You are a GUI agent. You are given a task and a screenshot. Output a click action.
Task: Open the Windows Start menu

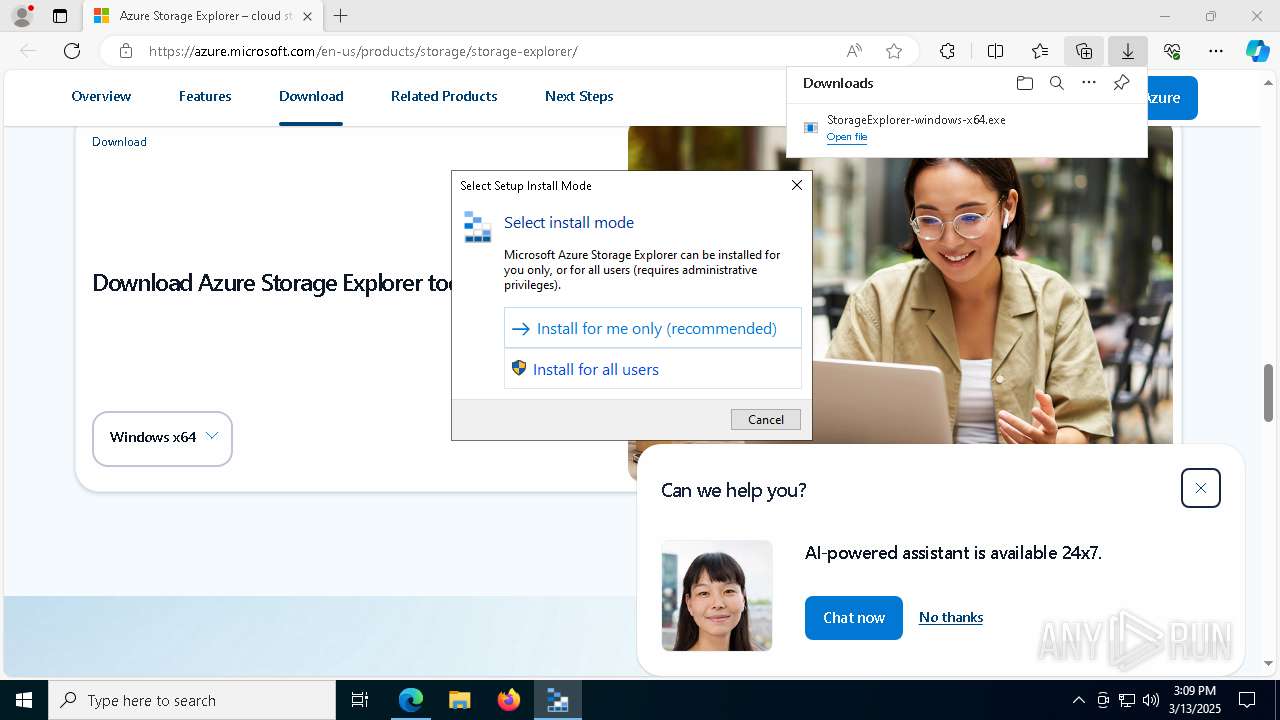coord(24,700)
